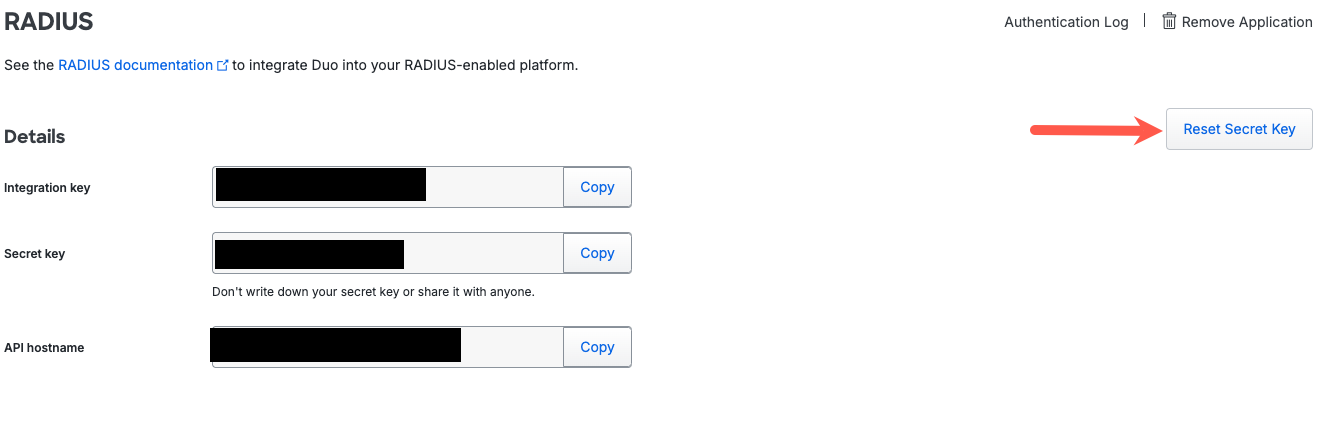Click the red arrow pointing at Reset
The image size is (1321, 423).
tap(1090, 129)
